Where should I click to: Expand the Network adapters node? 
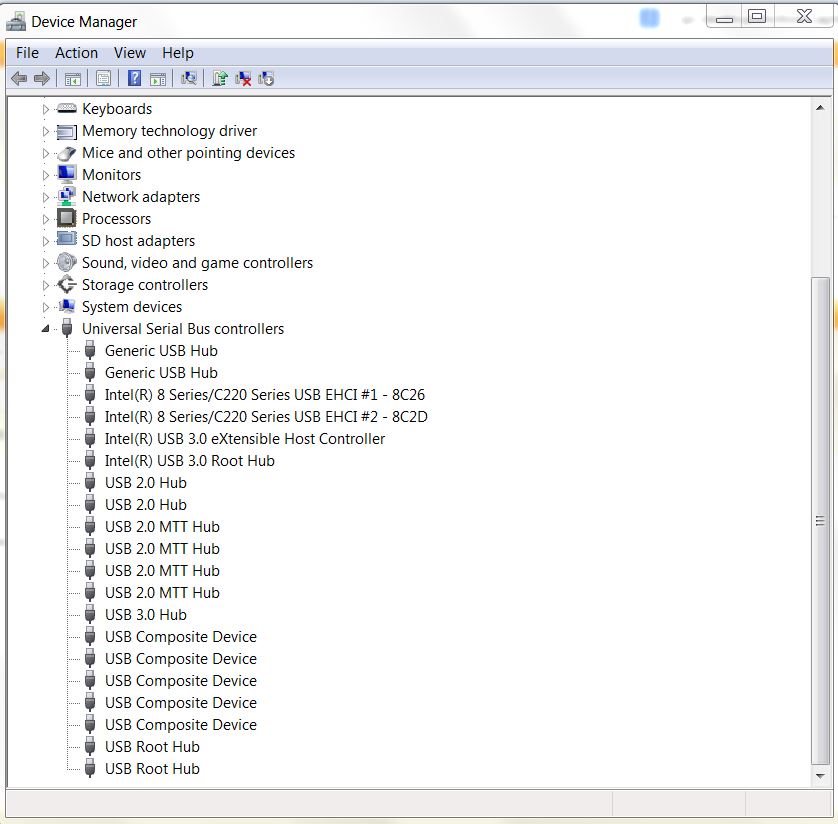point(45,197)
